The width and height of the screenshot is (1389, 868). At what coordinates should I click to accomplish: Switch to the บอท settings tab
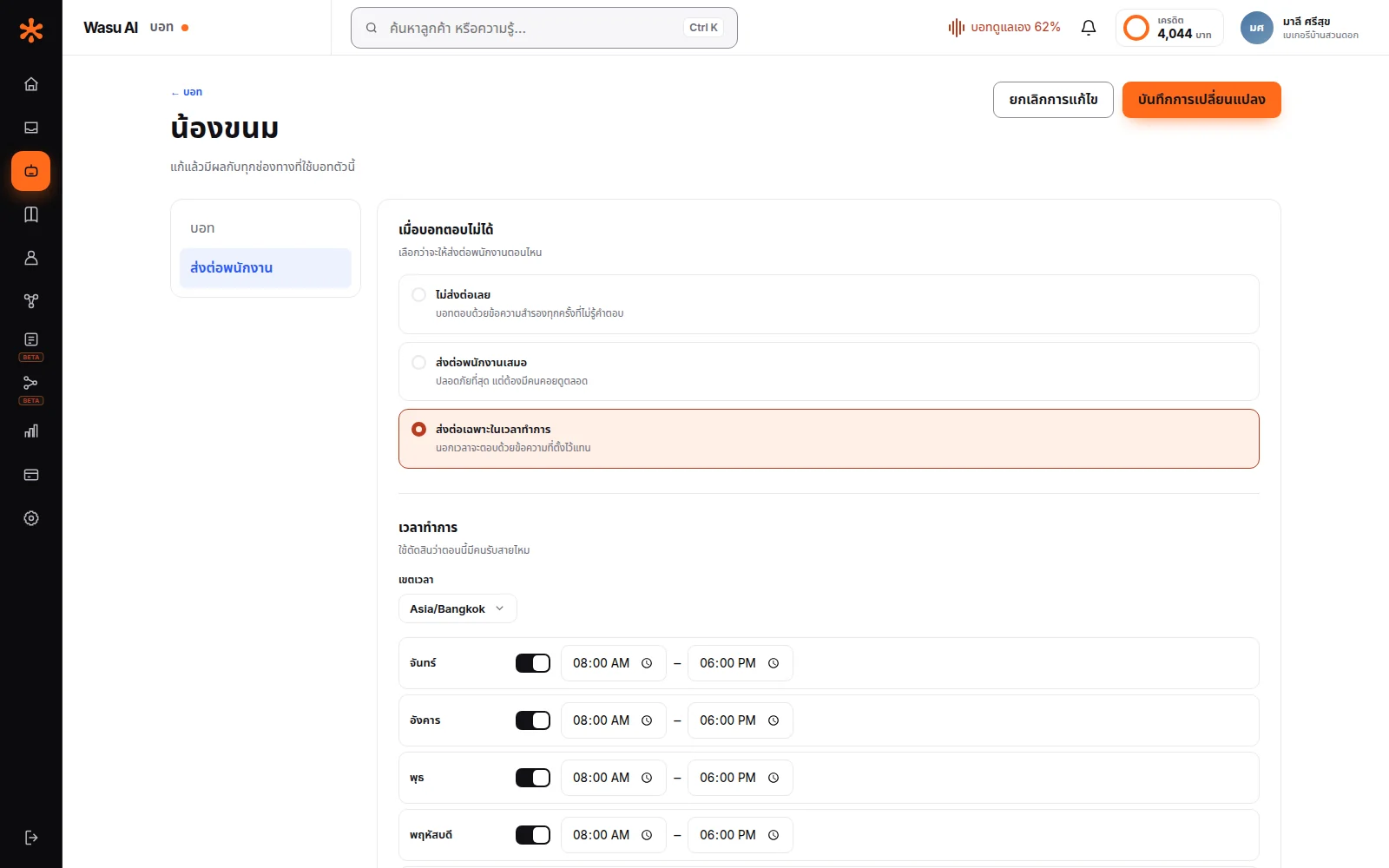(266, 228)
